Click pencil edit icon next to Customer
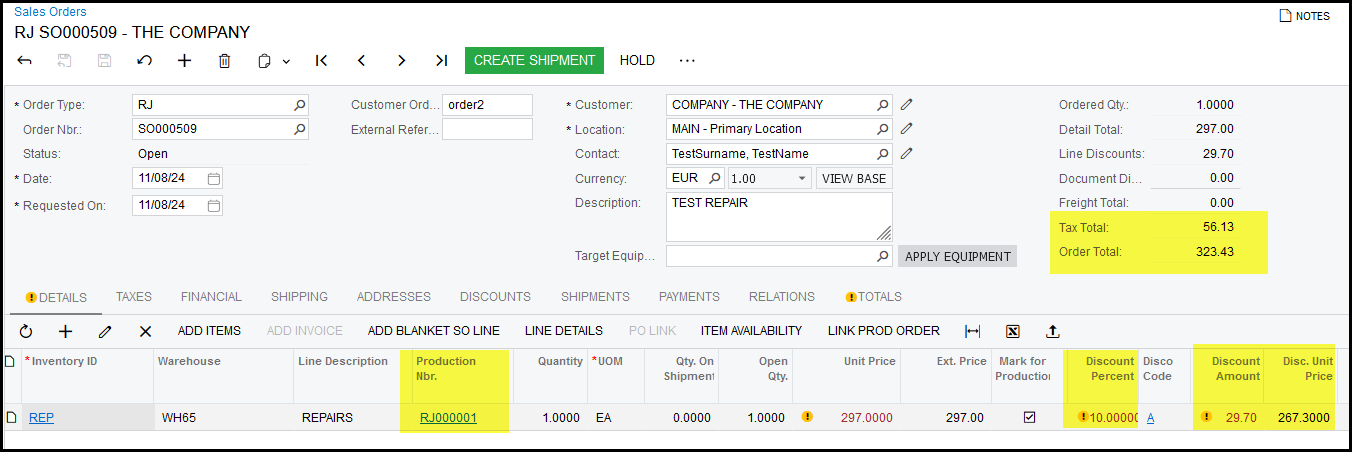 coord(907,104)
